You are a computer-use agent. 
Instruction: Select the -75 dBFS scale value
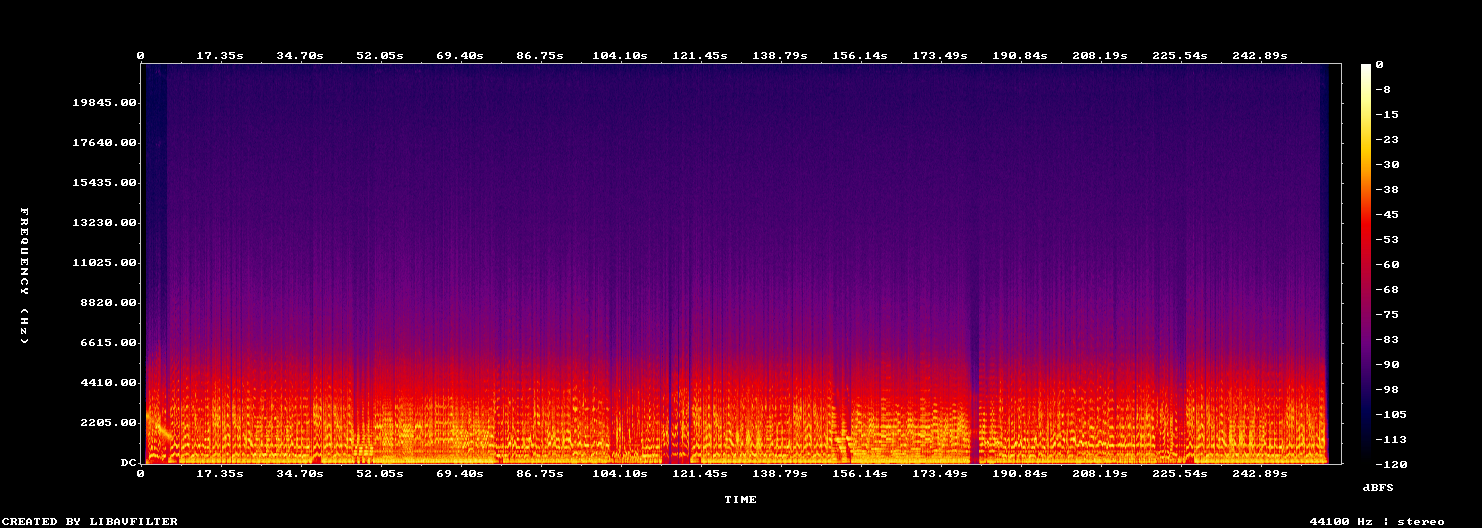1387,315
